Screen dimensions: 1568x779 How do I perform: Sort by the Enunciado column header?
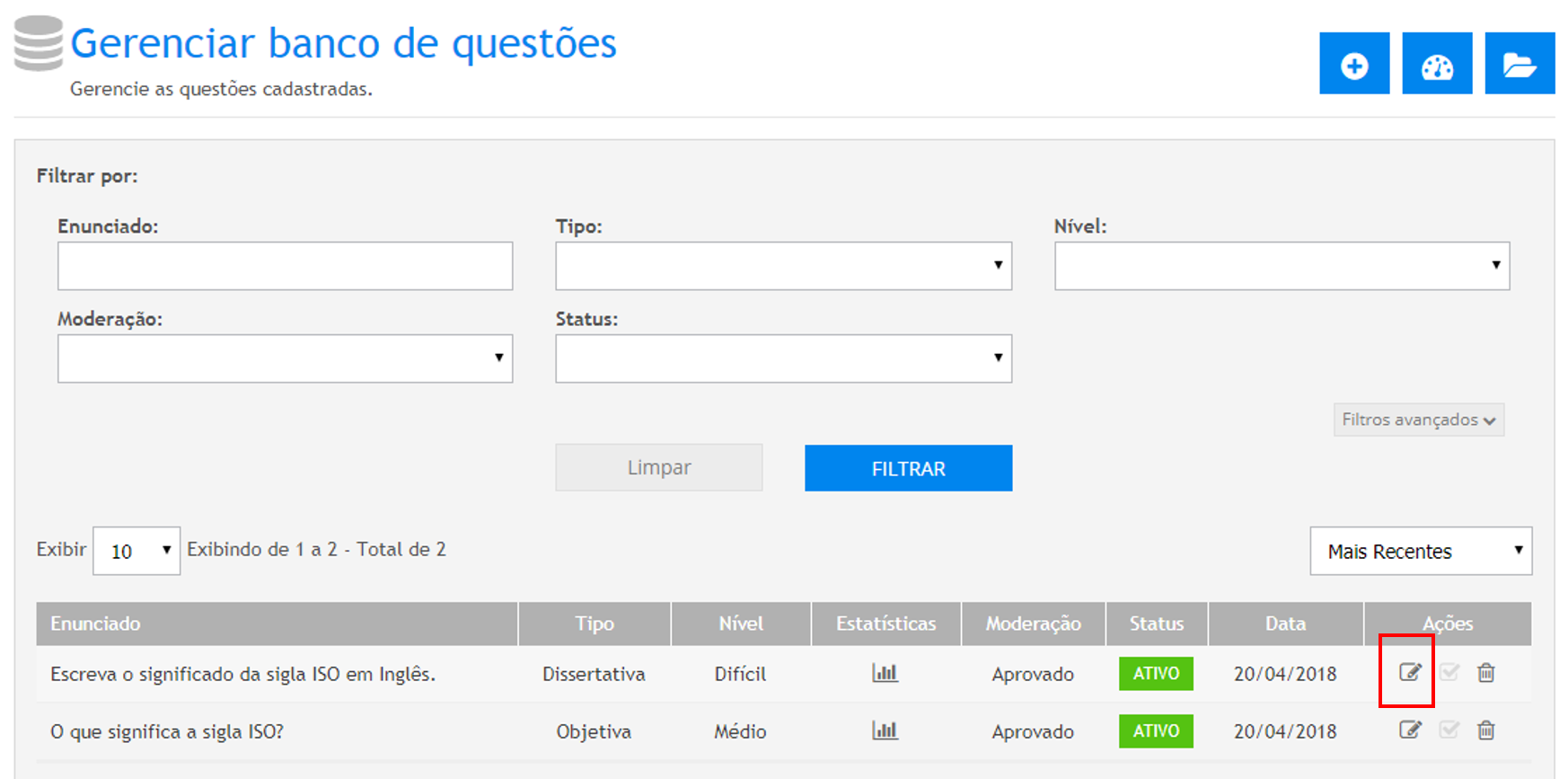[x=96, y=624]
